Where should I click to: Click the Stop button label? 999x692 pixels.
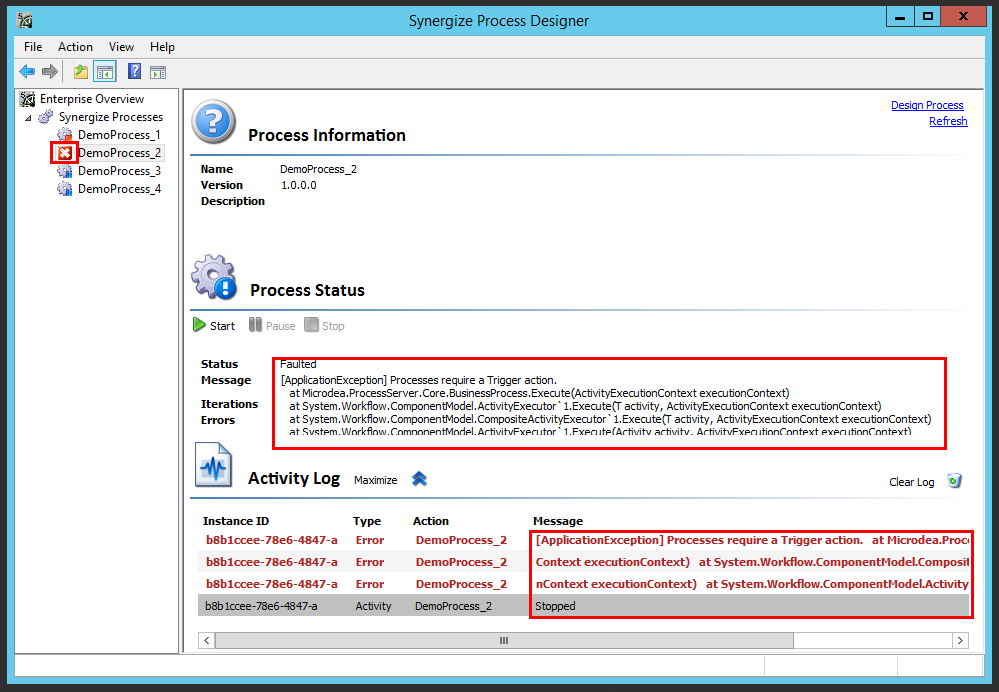333,326
